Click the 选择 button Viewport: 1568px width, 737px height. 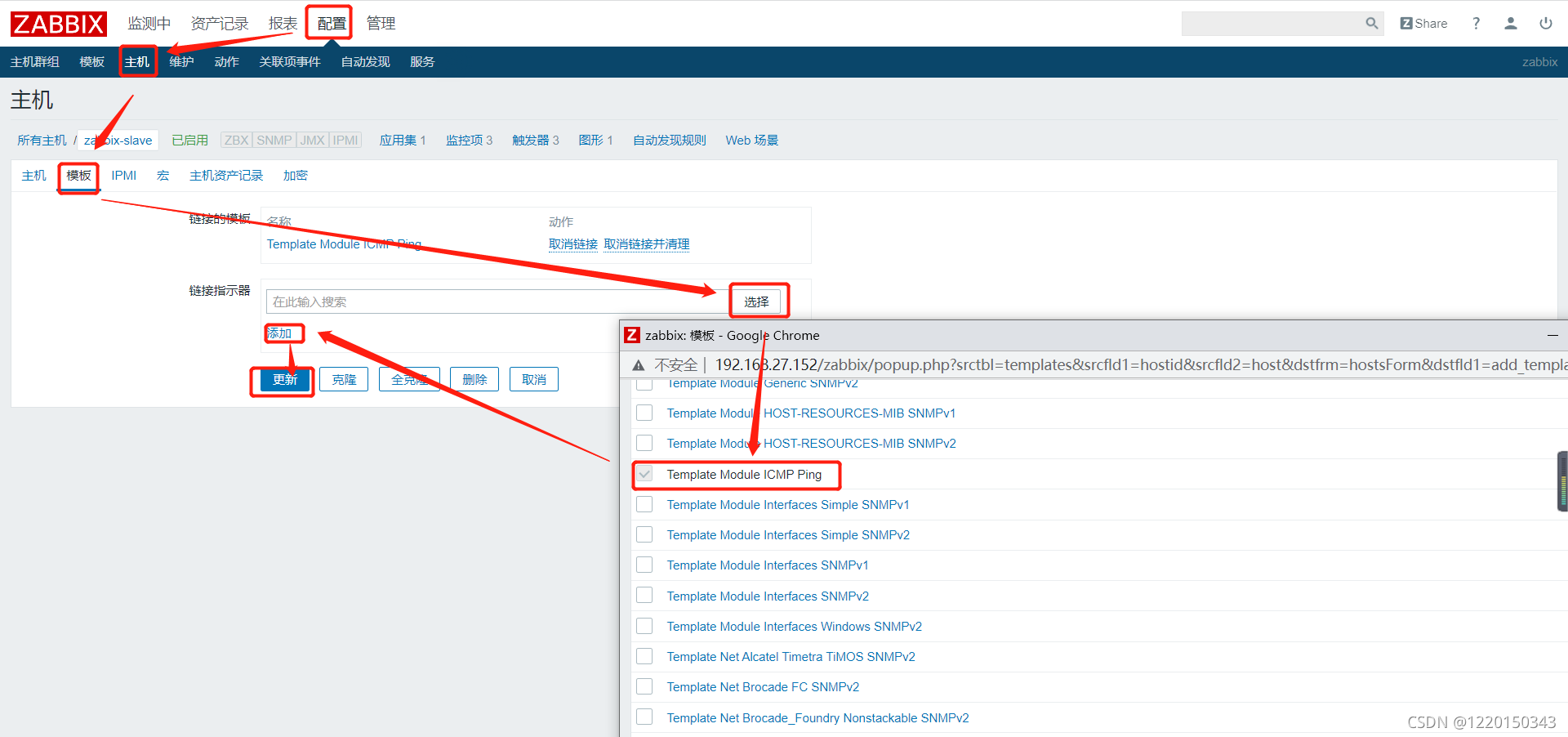click(756, 301)
